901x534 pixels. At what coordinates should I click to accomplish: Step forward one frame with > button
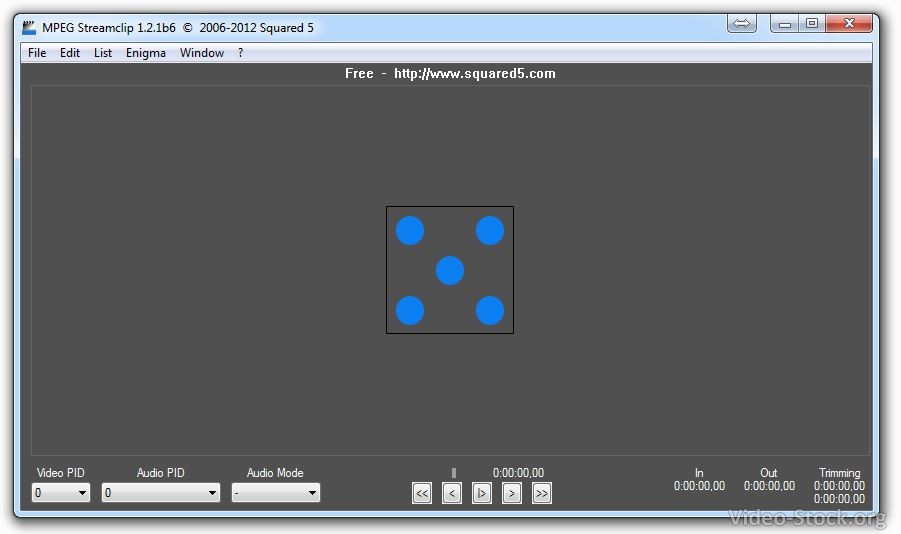point(511,493)
